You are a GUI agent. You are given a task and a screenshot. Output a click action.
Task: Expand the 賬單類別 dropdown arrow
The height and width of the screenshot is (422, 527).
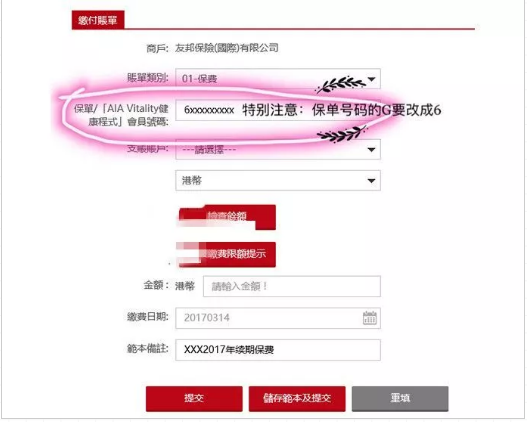pos(371,79)
